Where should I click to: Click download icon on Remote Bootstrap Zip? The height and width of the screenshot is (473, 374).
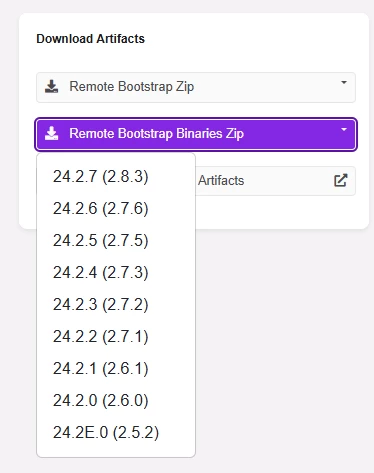(51, 87)
